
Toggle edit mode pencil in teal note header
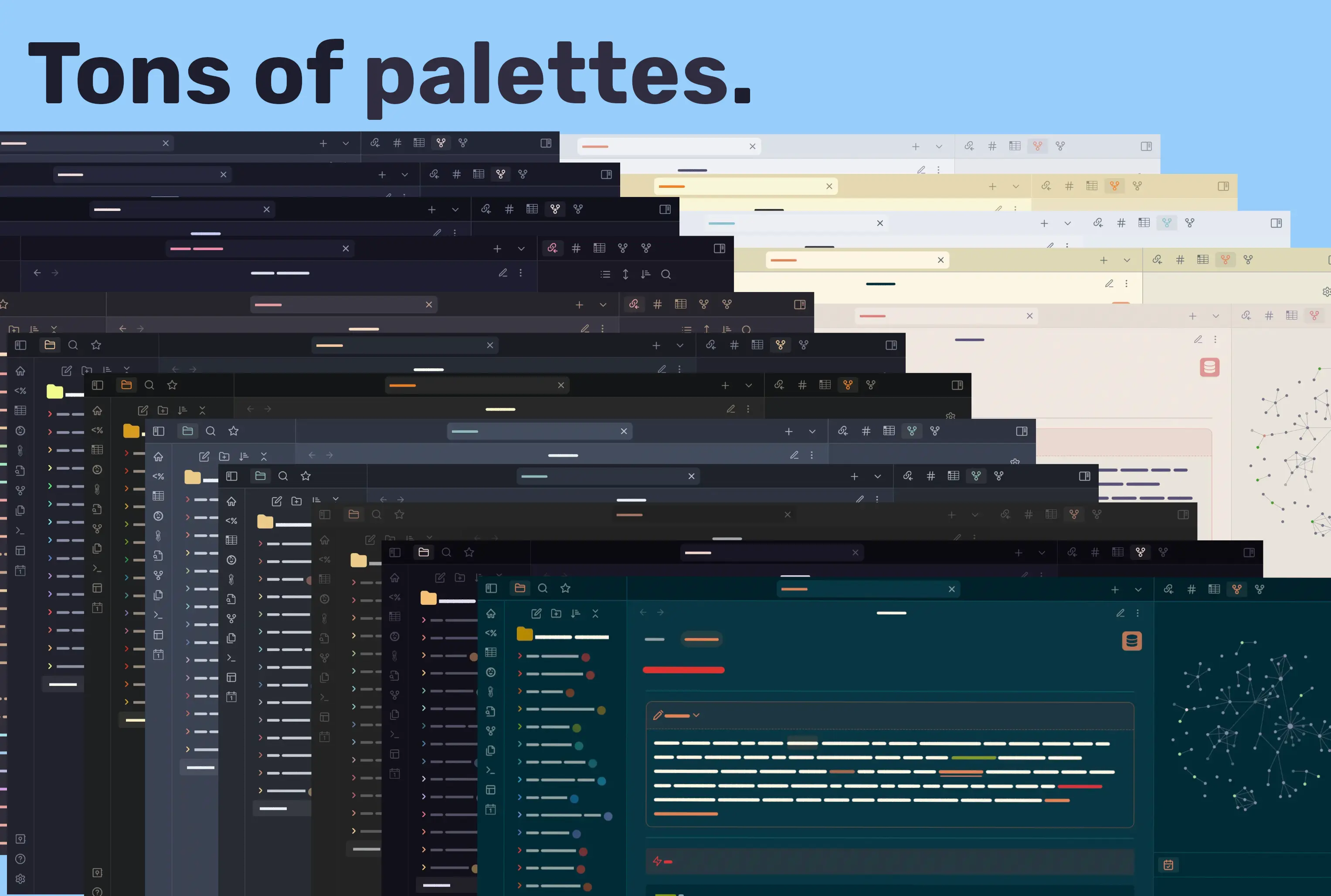[x=1120, y=613]
